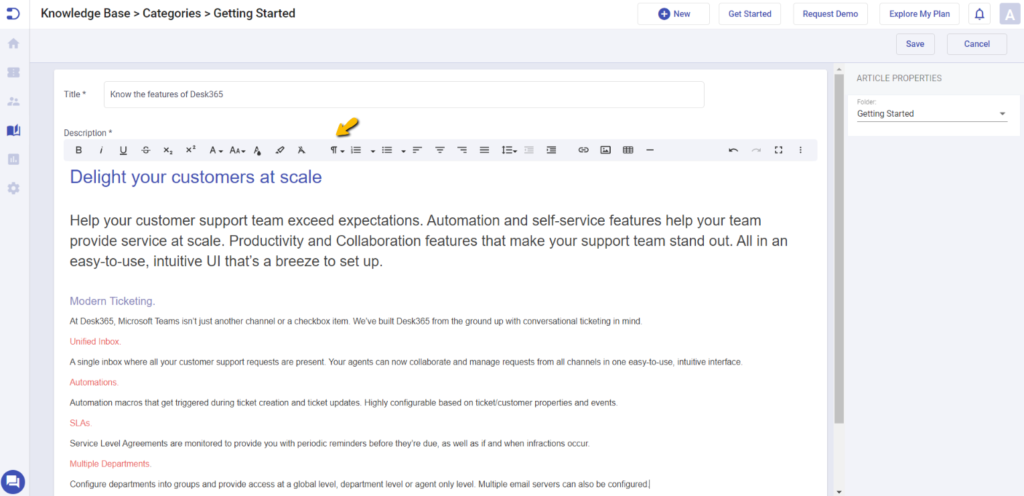
Task: Click the article Title input field
Action: click(404, 95)
